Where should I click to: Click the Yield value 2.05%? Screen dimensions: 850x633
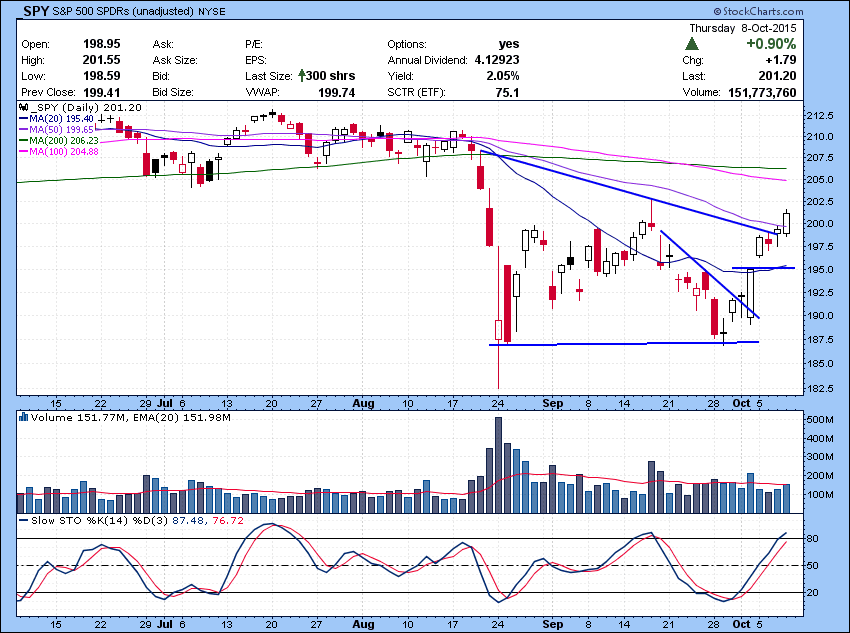(x=503, y=76)
